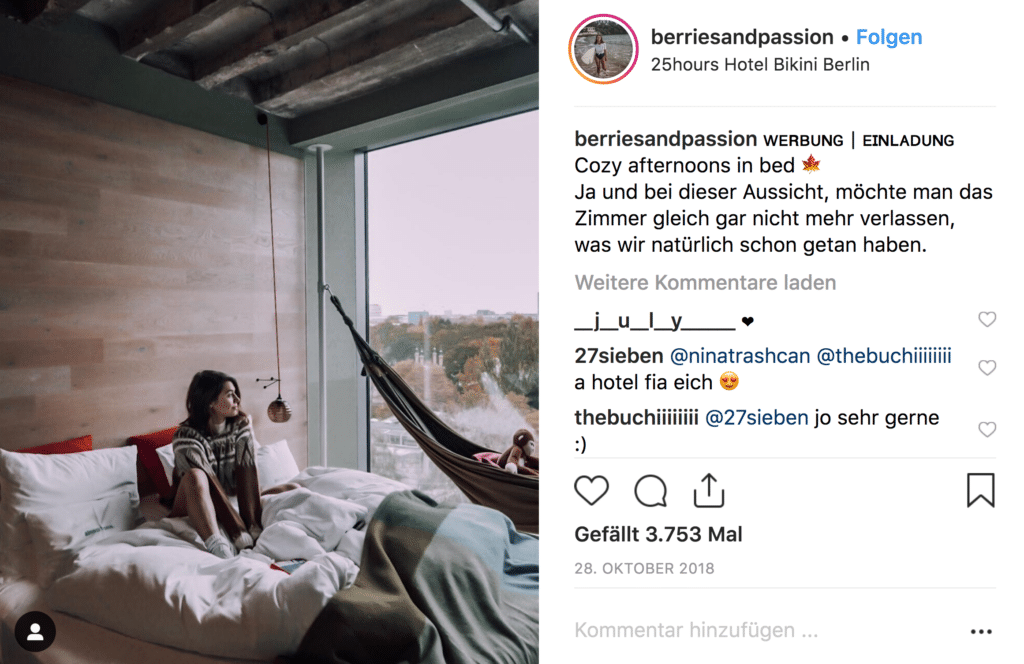Open the 28. Oktober 2018 post date link
Image resolution: width=1024 pixels, height=664 pixels.
click(644, 569)
